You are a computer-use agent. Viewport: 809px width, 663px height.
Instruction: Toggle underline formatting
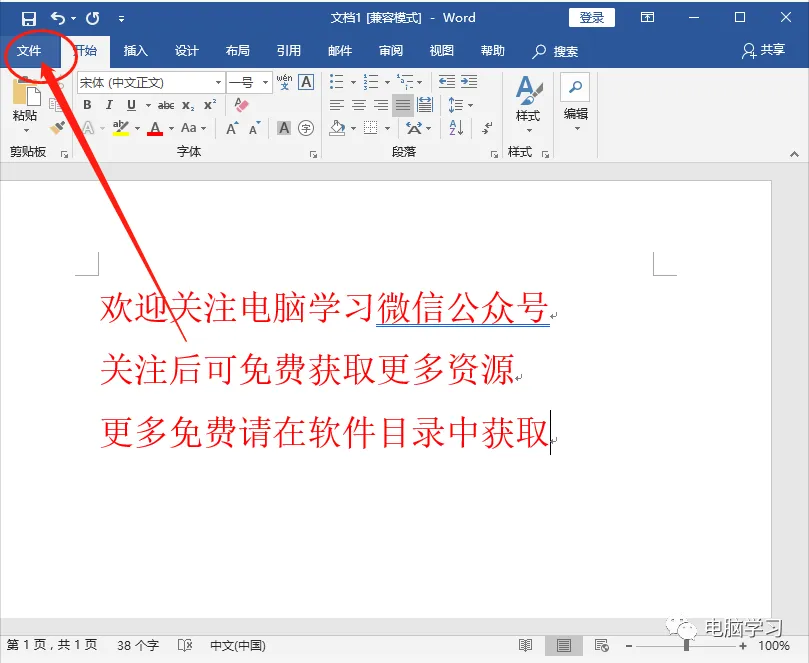tap(132, 105)
